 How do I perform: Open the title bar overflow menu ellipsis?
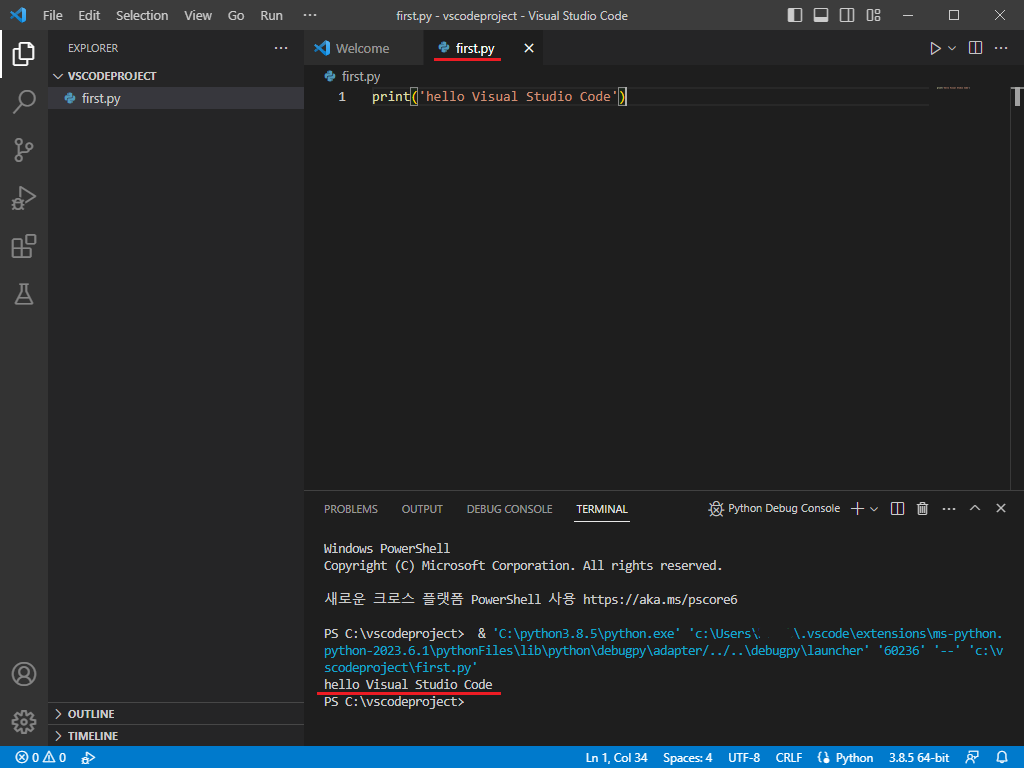(310, 15)
